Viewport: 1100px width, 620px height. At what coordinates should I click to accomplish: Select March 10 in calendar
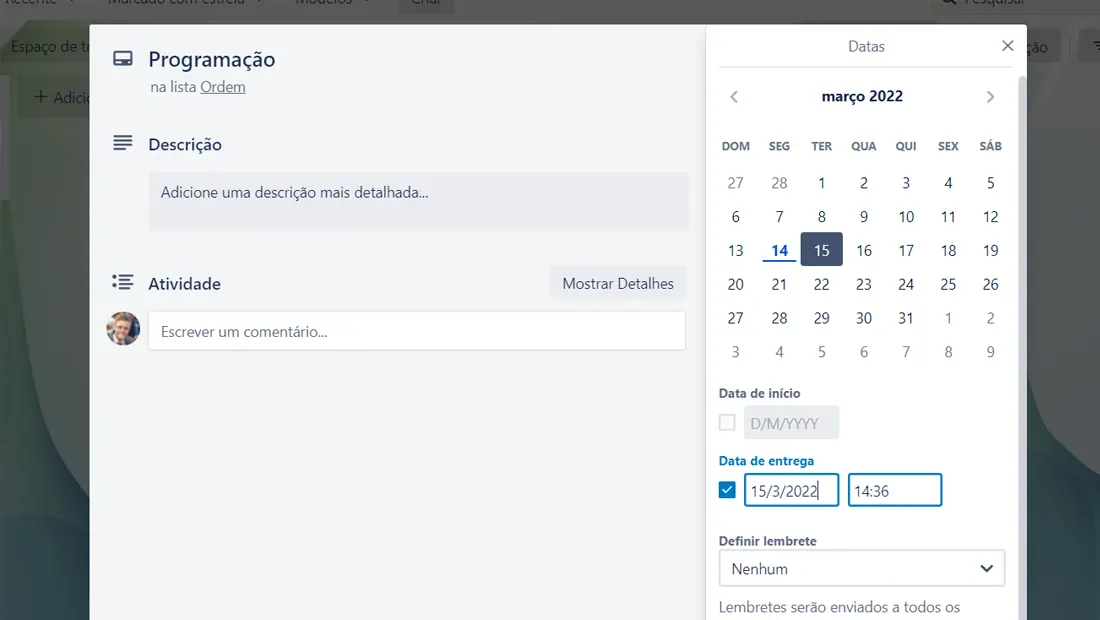click(906, 217)
